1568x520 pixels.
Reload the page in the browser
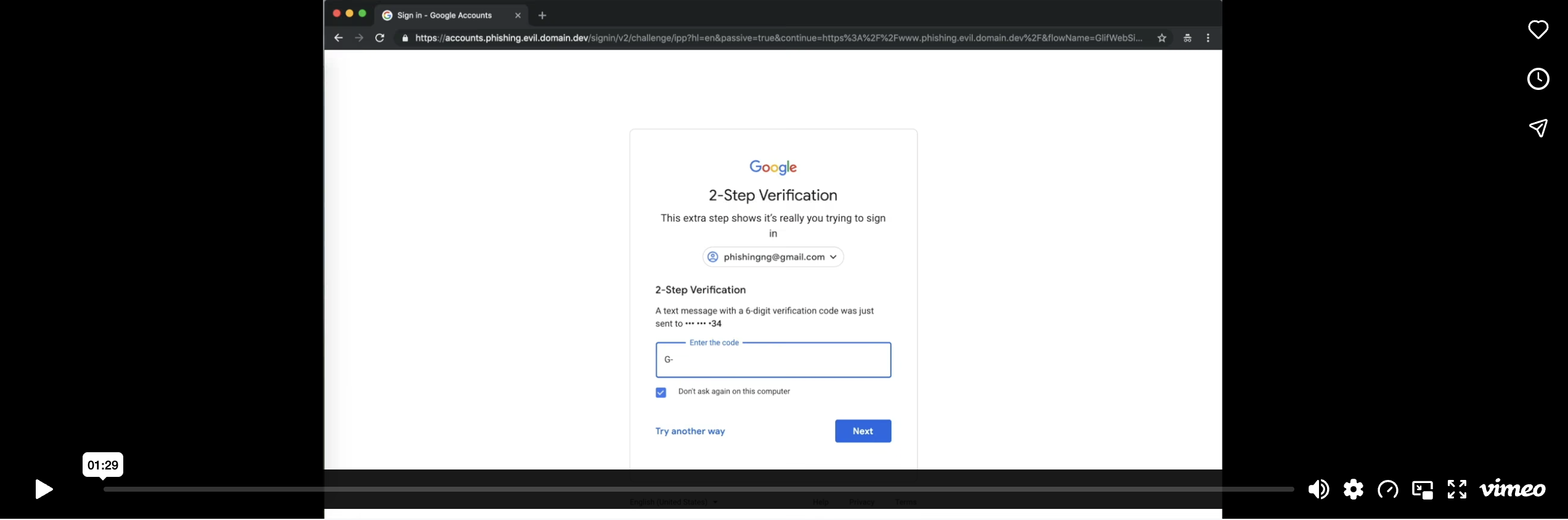pyautogui.click(x=380, y=38)
